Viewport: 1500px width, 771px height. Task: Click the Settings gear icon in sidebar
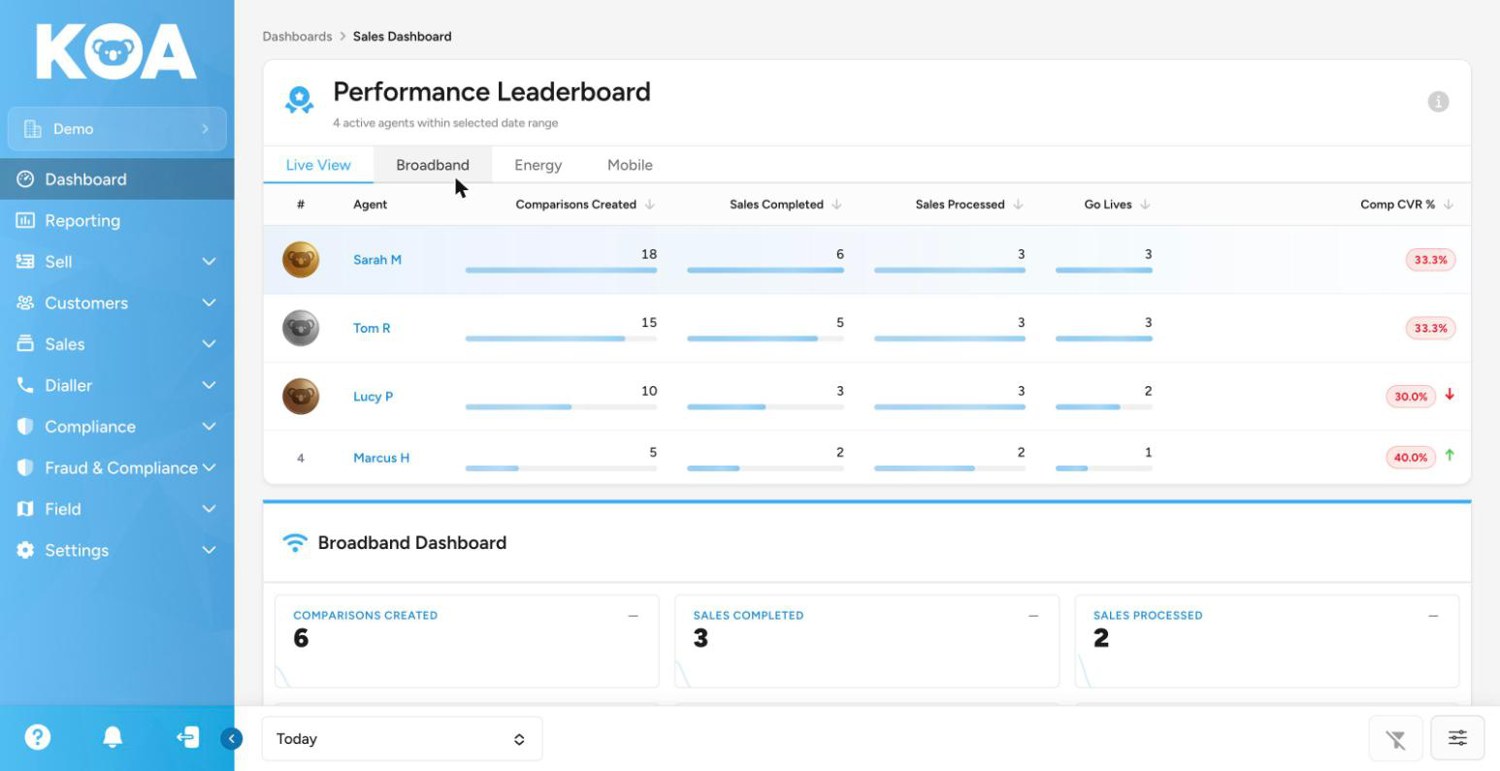[x=26, y=550]
